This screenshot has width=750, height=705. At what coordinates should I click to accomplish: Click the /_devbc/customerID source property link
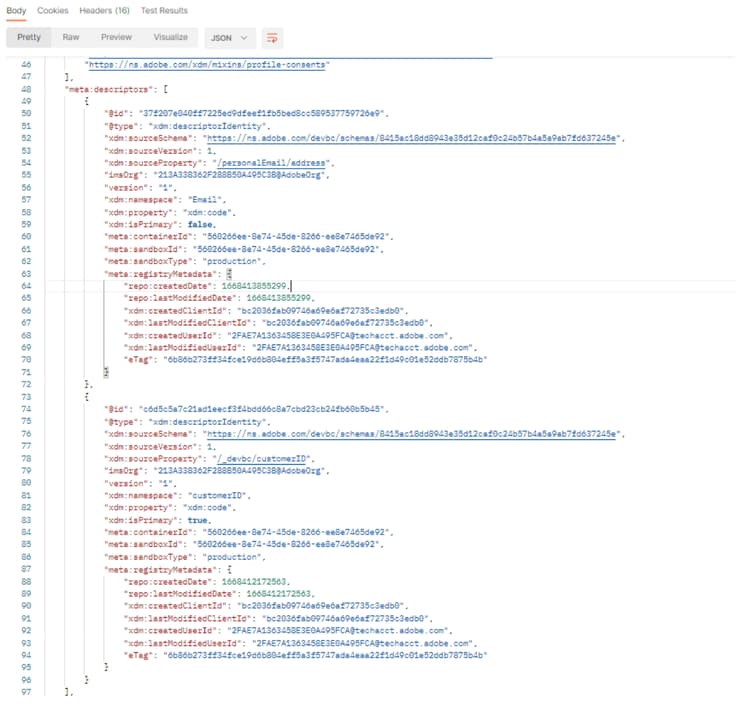click(261, 459)
